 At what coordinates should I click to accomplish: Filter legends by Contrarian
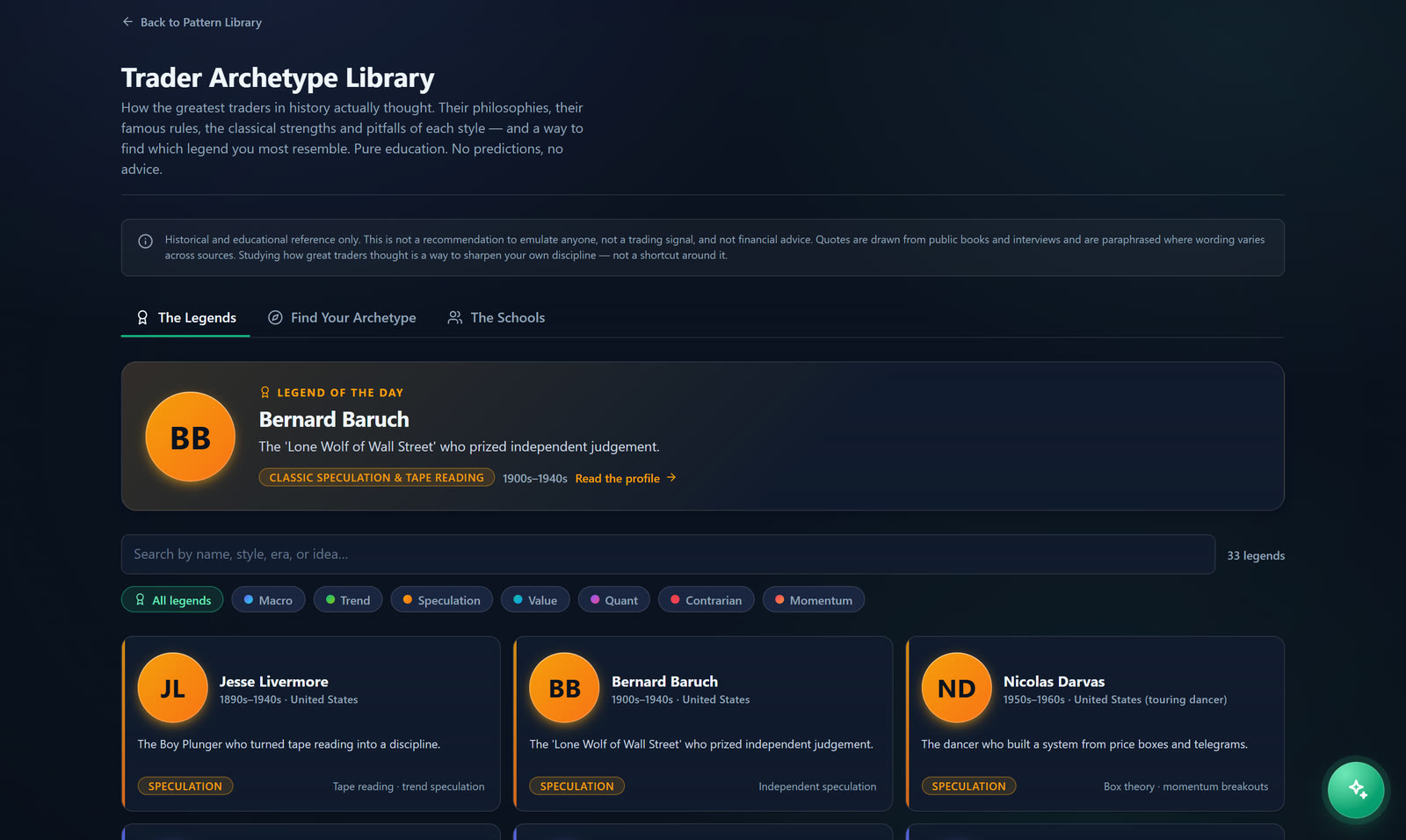point(706,600)
